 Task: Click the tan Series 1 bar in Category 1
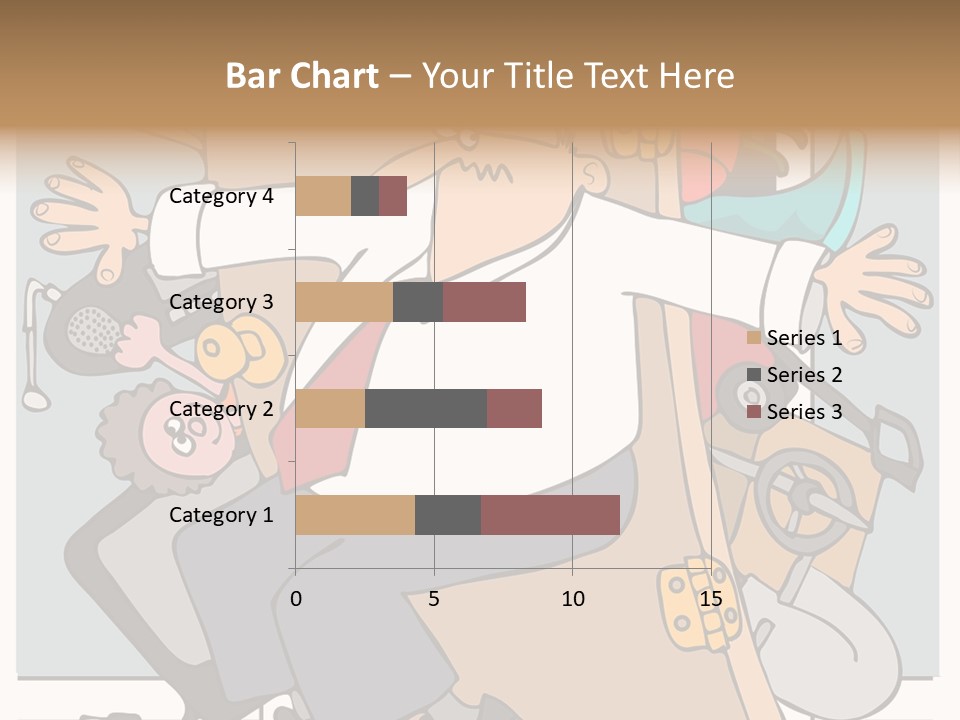click(355, 515)
